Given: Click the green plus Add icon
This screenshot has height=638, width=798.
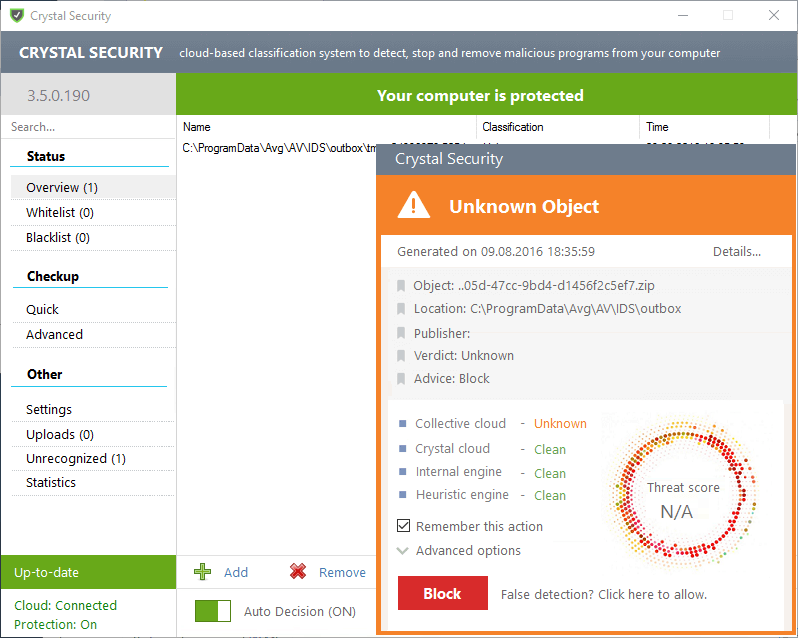Looking at the screenshot, I should click(203, 572).
